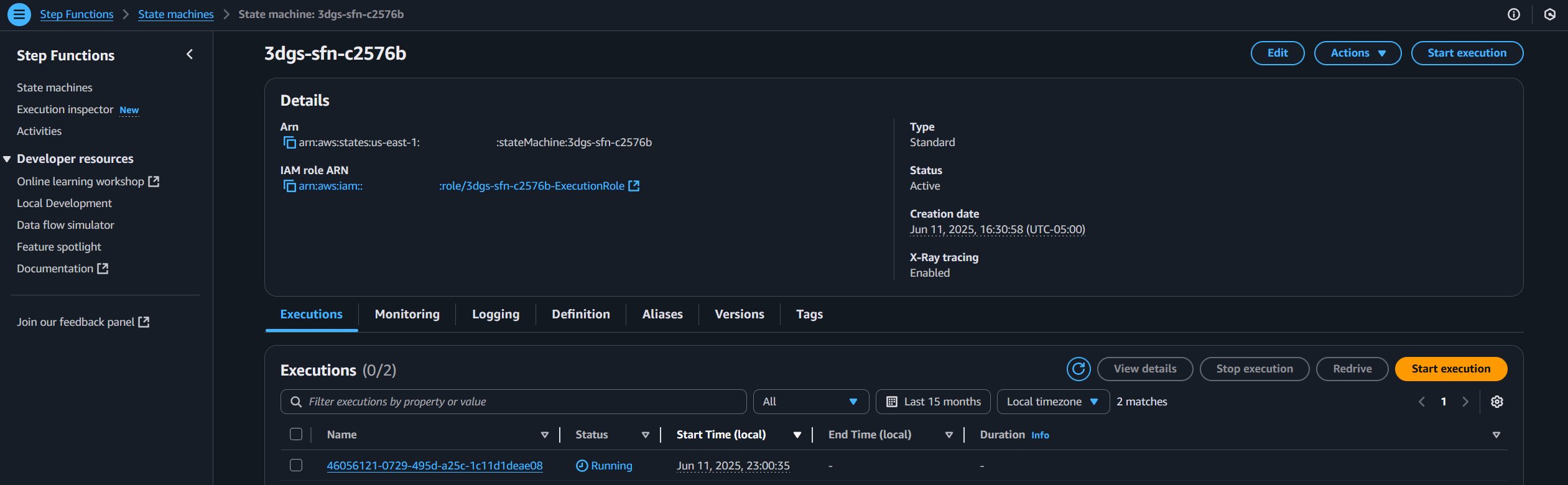
Task: Open Local Development sidebar link
Action: pyautogui.click(x=65, y=203)
